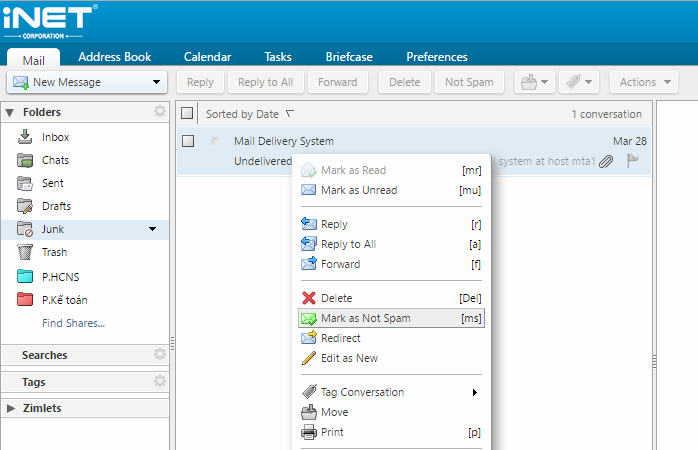Click the Reply to All toolbar button
The height and width of the screenshot is (450, 698).
coord(265,82)
